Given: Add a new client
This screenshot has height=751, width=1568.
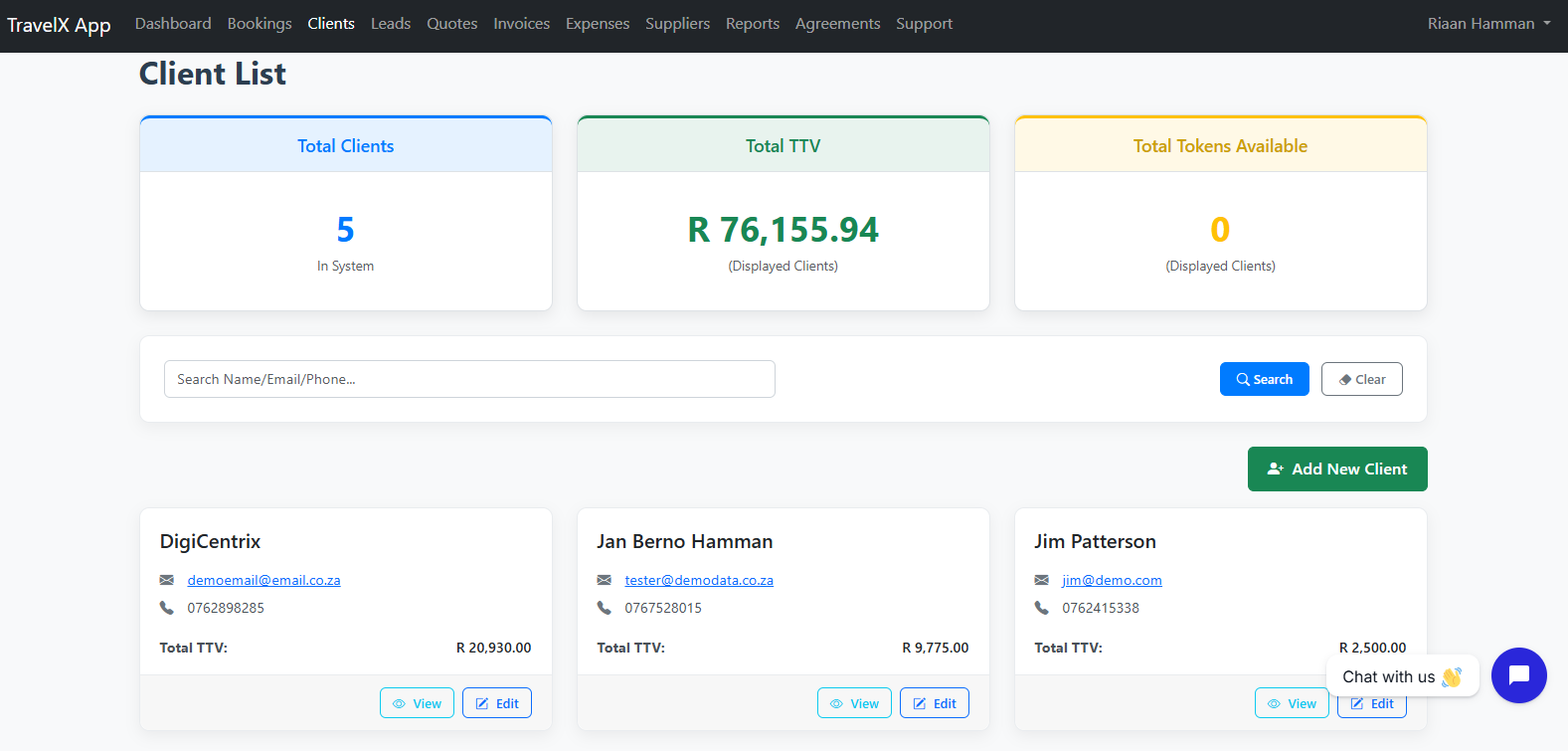Looking at the screenshot, I should pos(1336,469).
